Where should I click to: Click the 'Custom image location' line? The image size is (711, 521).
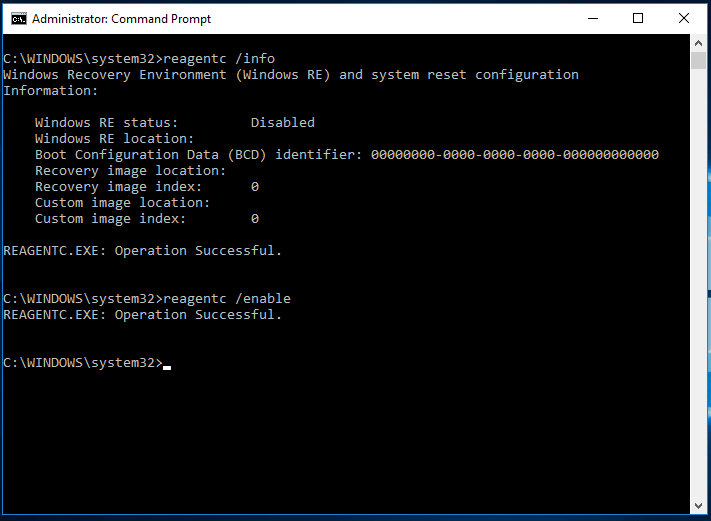(x=122, y=203)
